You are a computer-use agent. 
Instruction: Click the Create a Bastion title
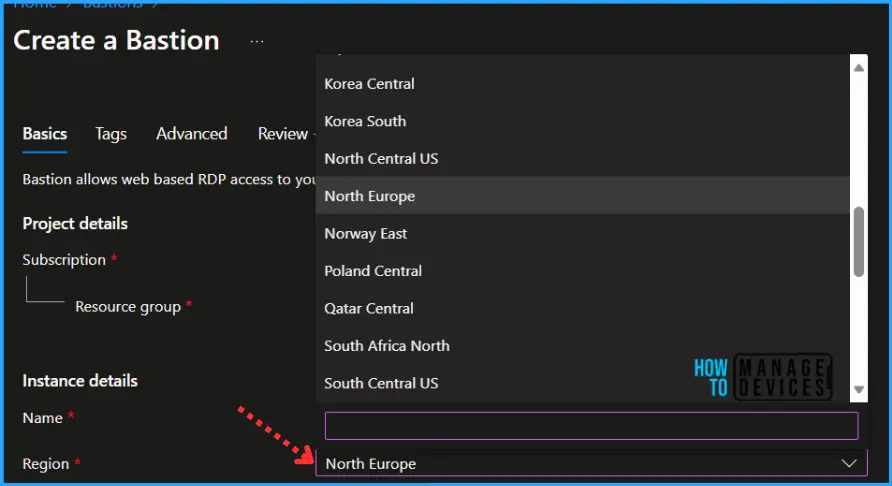coord(117,40)
